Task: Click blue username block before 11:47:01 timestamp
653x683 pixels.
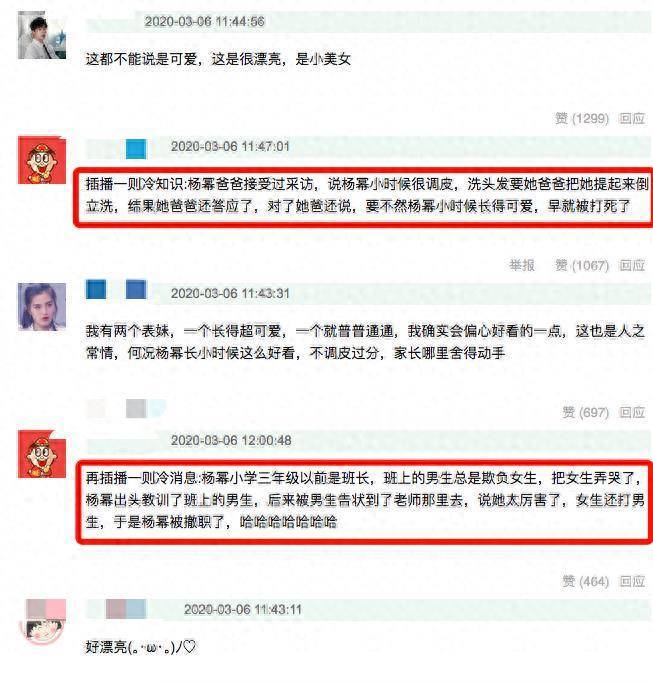Action: click(x=136, y=149)
